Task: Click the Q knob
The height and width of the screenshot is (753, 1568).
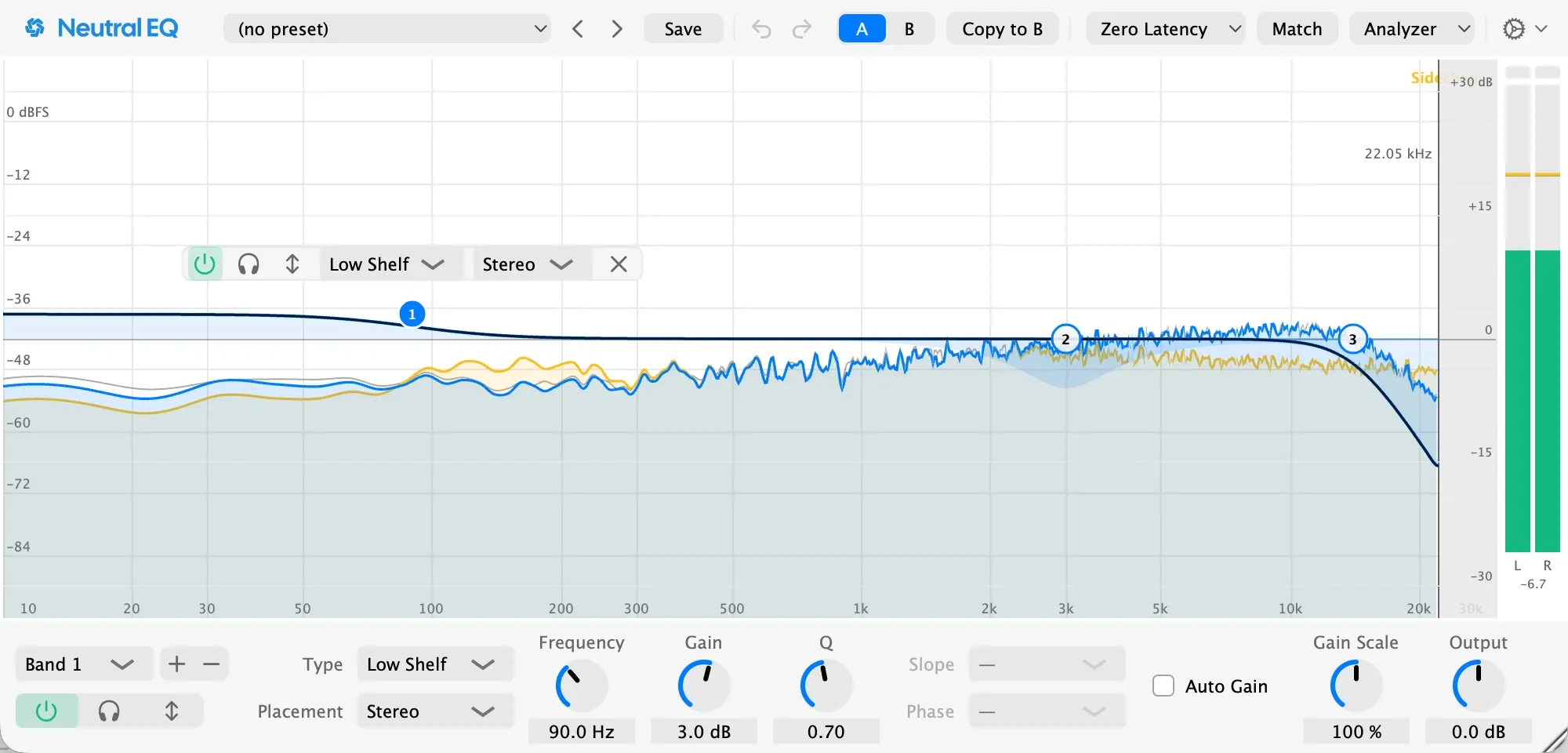Action: click(x=826, y=686)
